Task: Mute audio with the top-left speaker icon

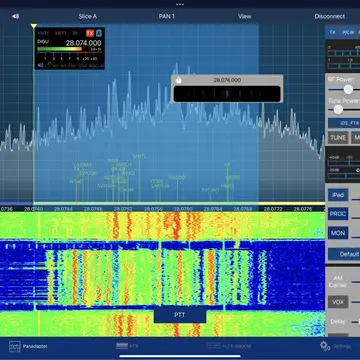Action: [x=15, y=16]
